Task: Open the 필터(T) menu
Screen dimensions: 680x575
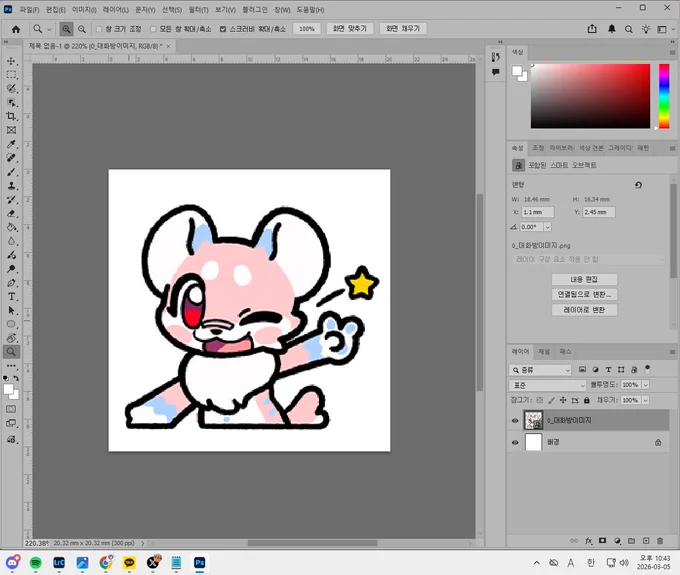Action: (199, 10)
